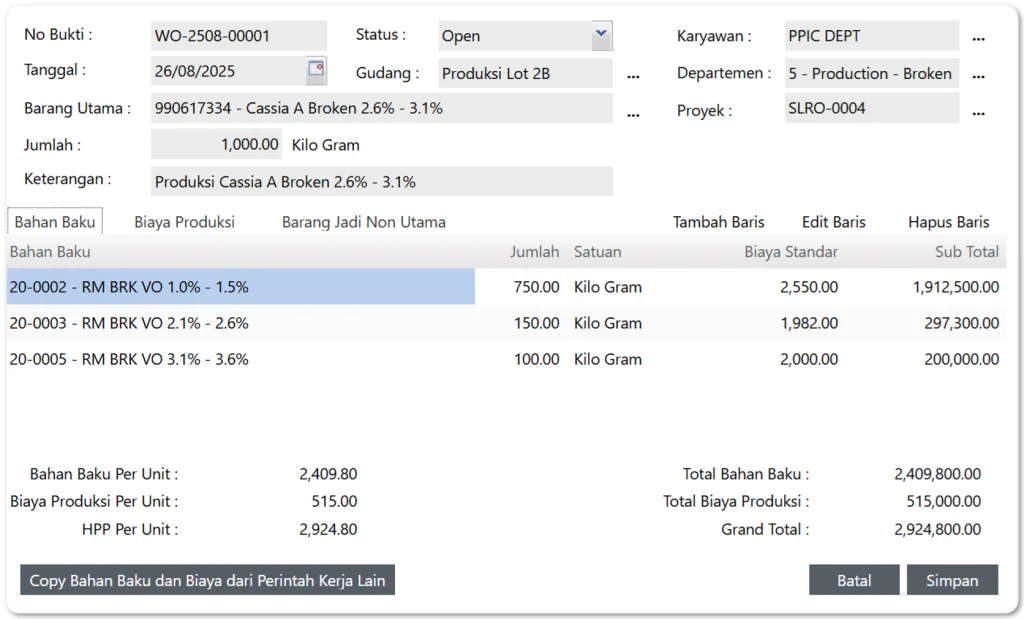The height and width of the screenshot is (619, 1024).
Task: Click the Jumlah quantity input field
Action: (216, 145)
